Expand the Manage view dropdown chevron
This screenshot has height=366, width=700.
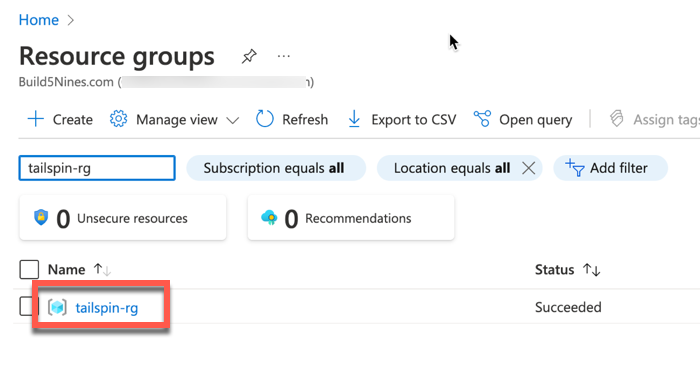click(233, 121)
